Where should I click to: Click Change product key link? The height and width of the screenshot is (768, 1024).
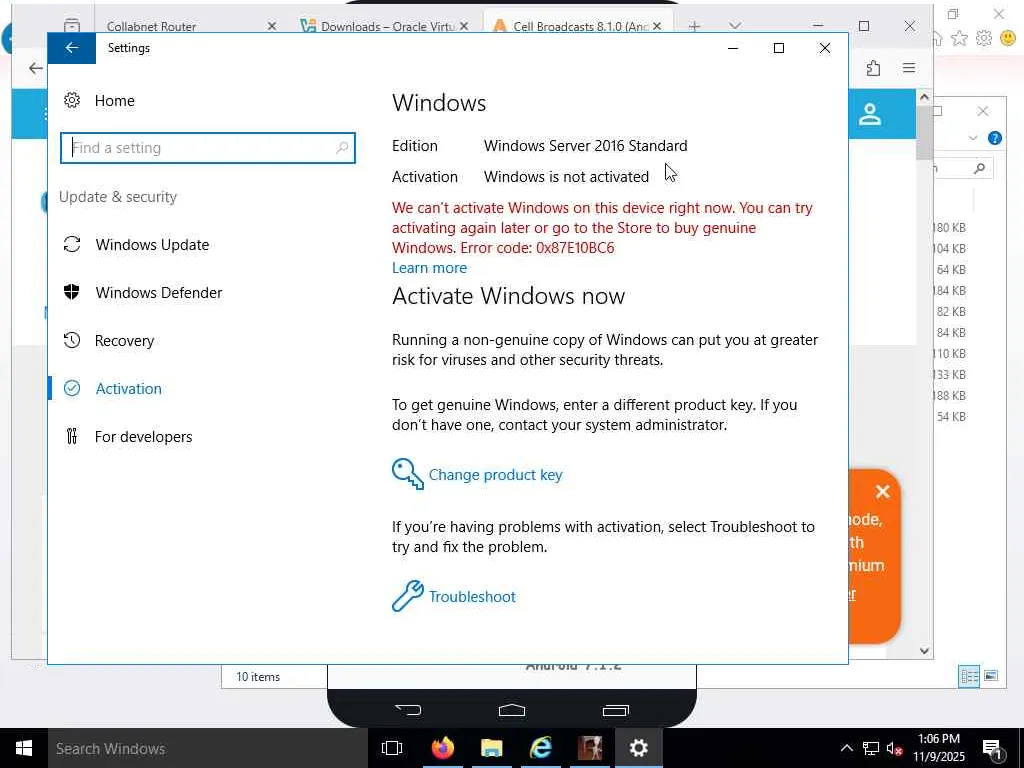[495, 475]
